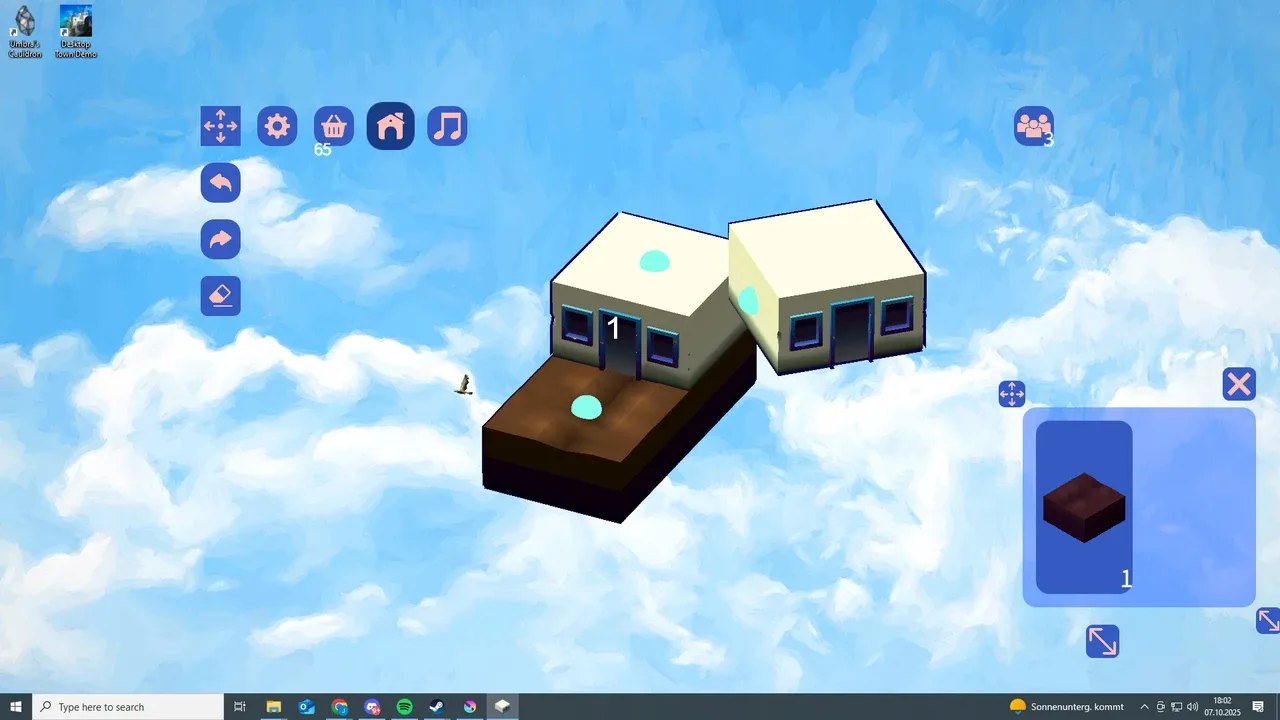Click the taskbar search box

[128, 707]
